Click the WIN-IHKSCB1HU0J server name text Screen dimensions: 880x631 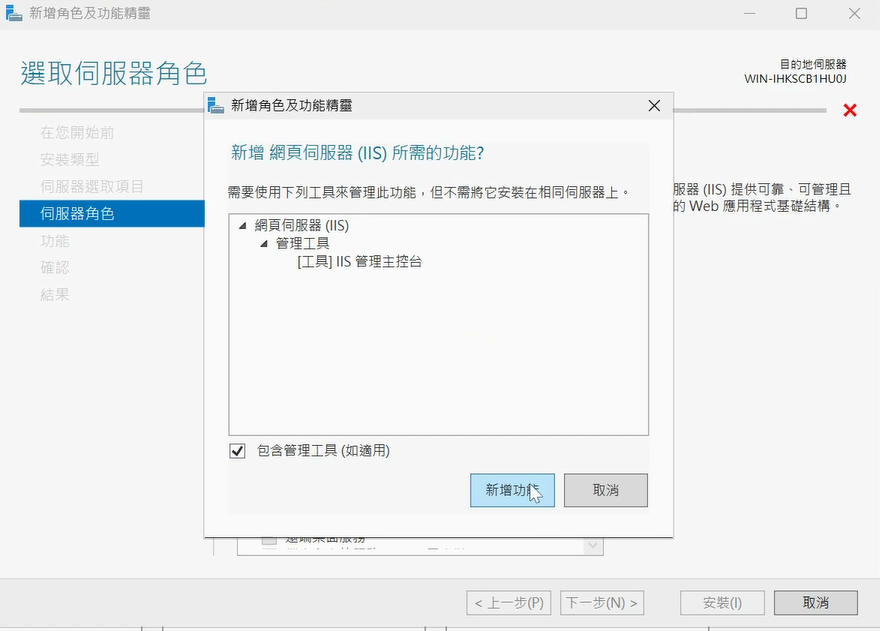(x=795, y=79)
